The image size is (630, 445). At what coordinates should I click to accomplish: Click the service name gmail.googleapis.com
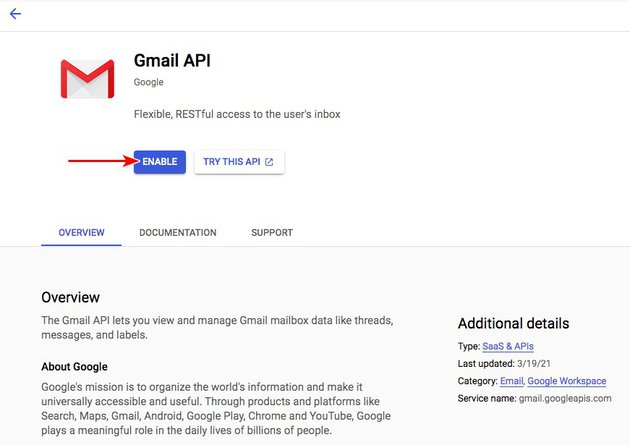point(565,398)
